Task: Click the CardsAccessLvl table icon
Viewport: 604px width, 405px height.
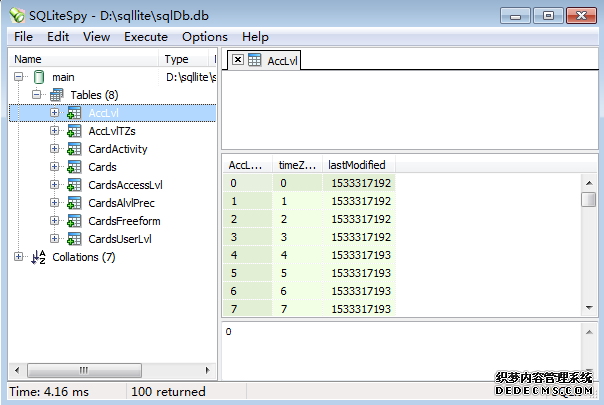Action: (x=74, y=185)
